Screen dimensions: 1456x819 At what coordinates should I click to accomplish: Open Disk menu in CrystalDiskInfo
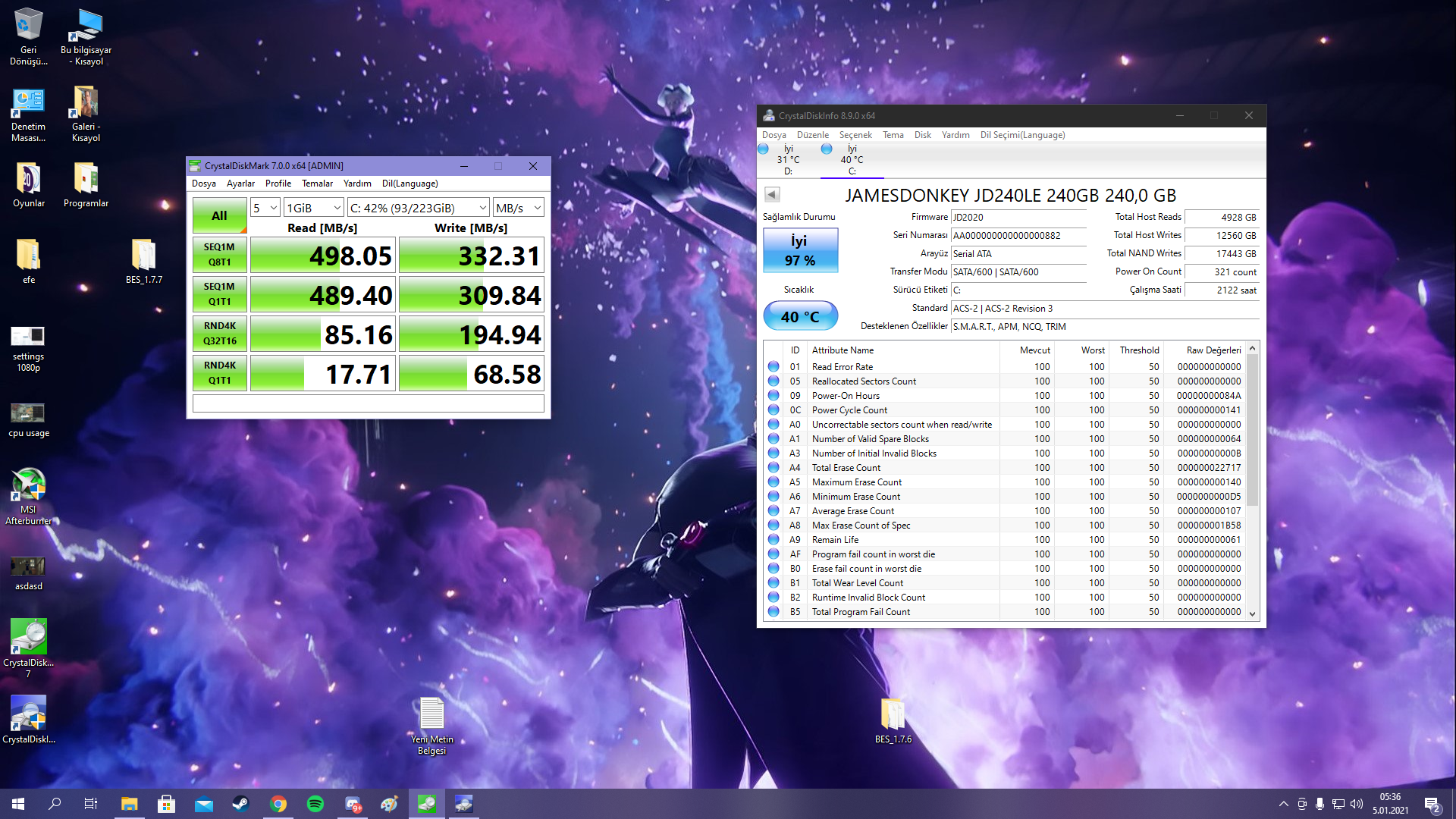(x=923, y=135)
